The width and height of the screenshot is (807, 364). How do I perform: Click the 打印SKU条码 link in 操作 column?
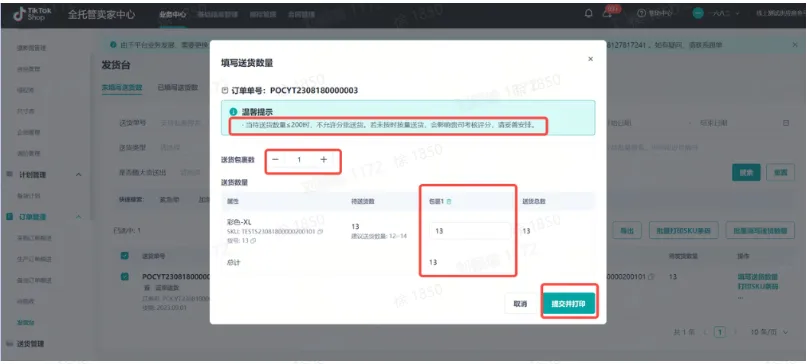758,287
